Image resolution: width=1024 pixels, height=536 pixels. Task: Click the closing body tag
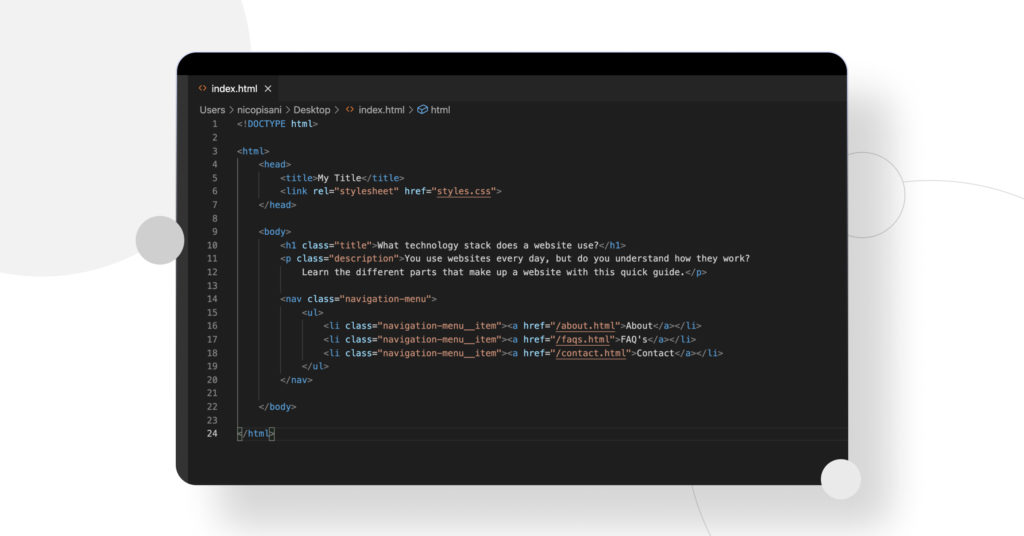[x=278, y=407]
